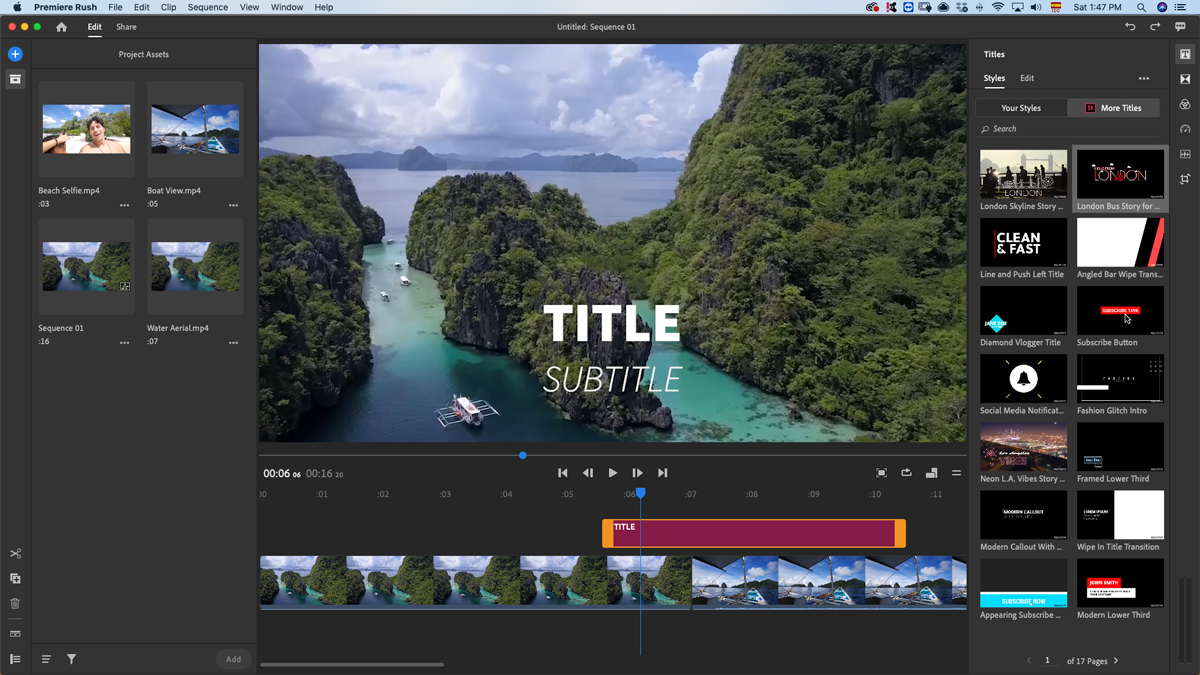Screen dimensions: 1200x675
Task: Open the Titles panel more options menu
Action: pos(1143,78)
